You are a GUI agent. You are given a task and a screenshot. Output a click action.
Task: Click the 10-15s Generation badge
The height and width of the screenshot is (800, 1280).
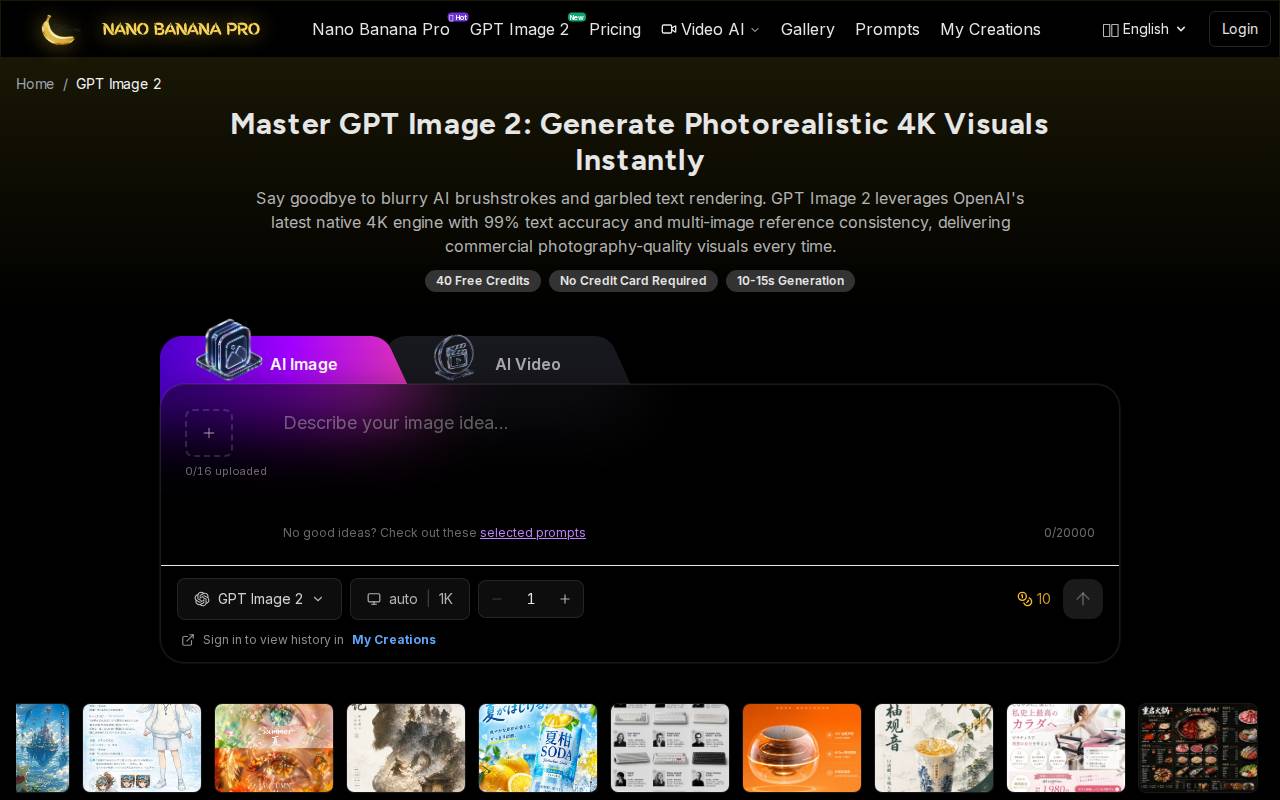click(x=790, y=281)
